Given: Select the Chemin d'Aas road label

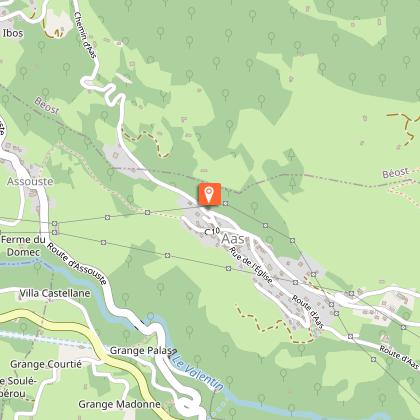Looking at the screenshot, I should (85, 35).
